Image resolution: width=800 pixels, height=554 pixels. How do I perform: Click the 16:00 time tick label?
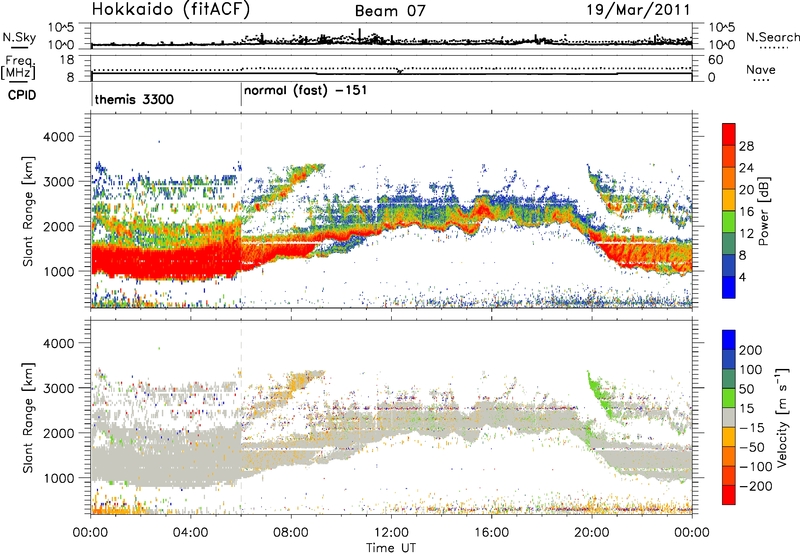(491, 533)
